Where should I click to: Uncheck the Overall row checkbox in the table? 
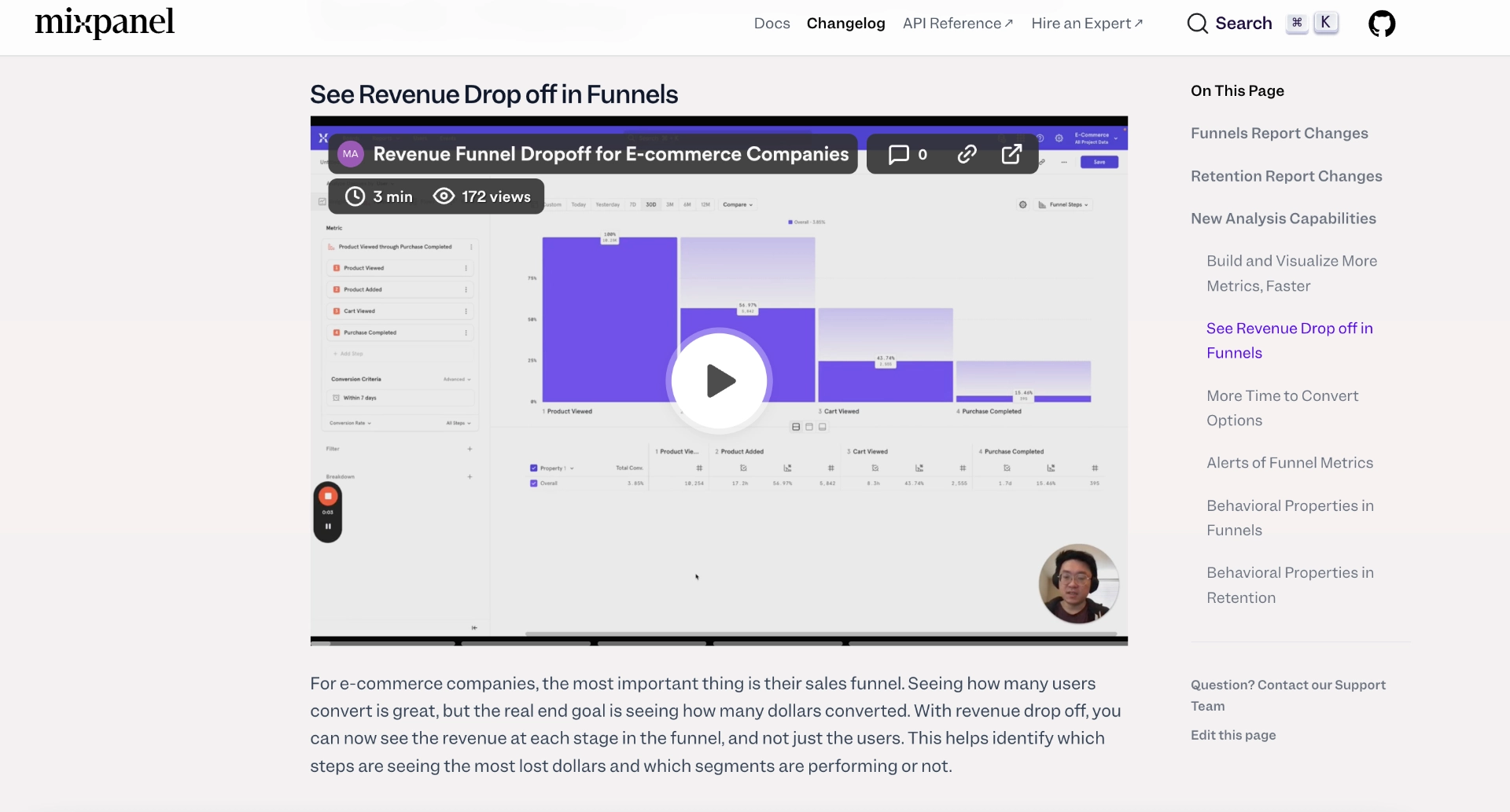tap(533, 483)
